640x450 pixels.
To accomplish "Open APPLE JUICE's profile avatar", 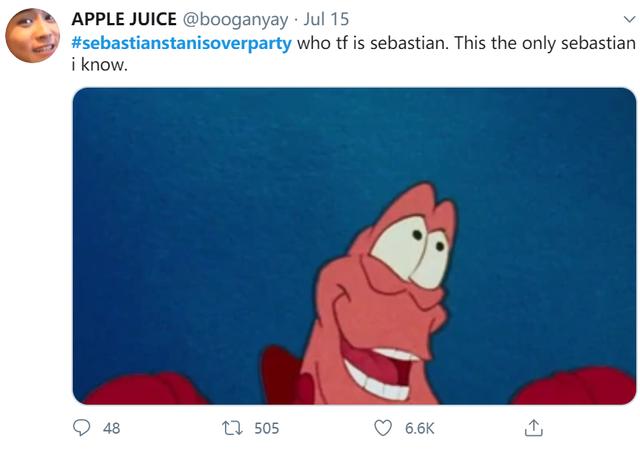I will coord(33,36).
